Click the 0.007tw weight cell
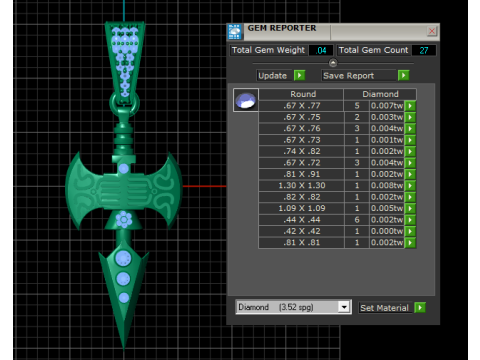480x360 pixels. tap(387, 106)
